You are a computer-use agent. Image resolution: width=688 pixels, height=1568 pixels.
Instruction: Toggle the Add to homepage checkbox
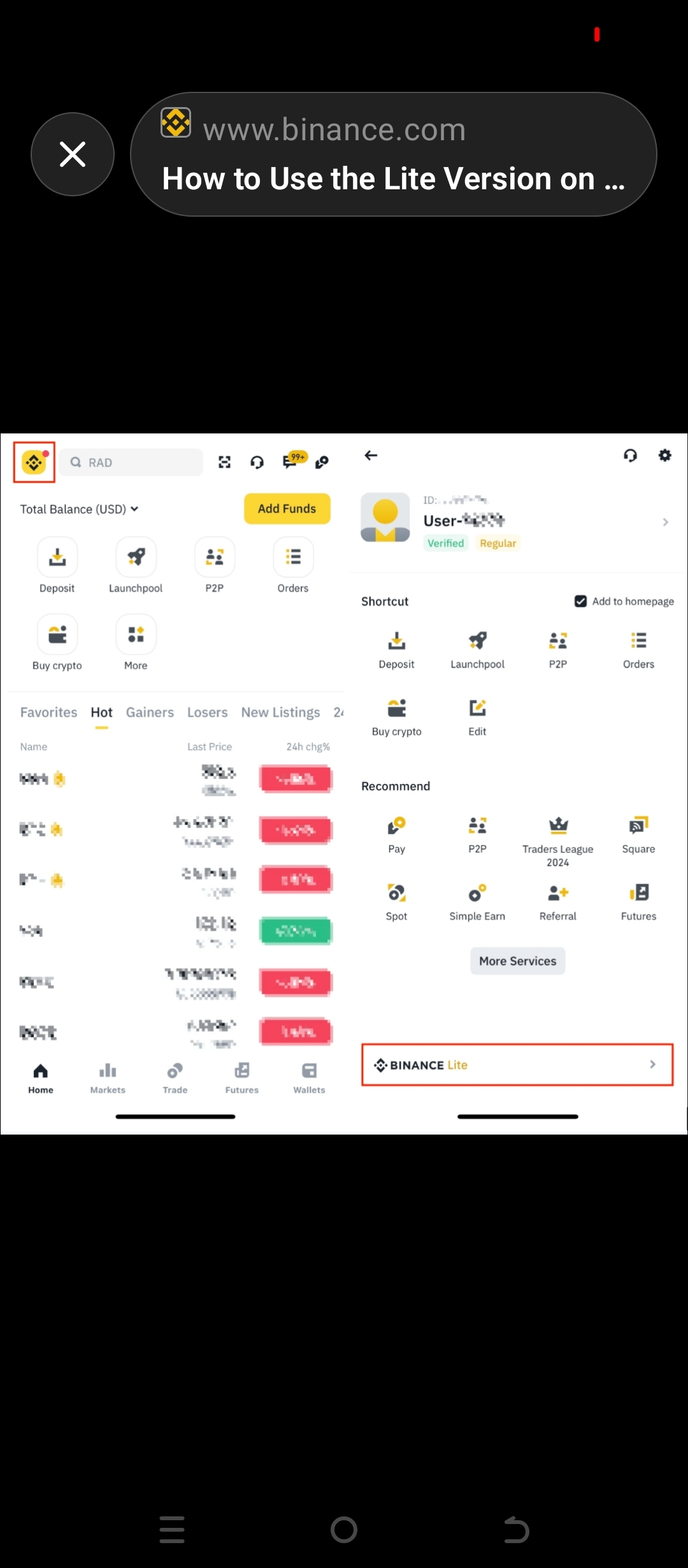pyautogui.click(x=580, y=601)
